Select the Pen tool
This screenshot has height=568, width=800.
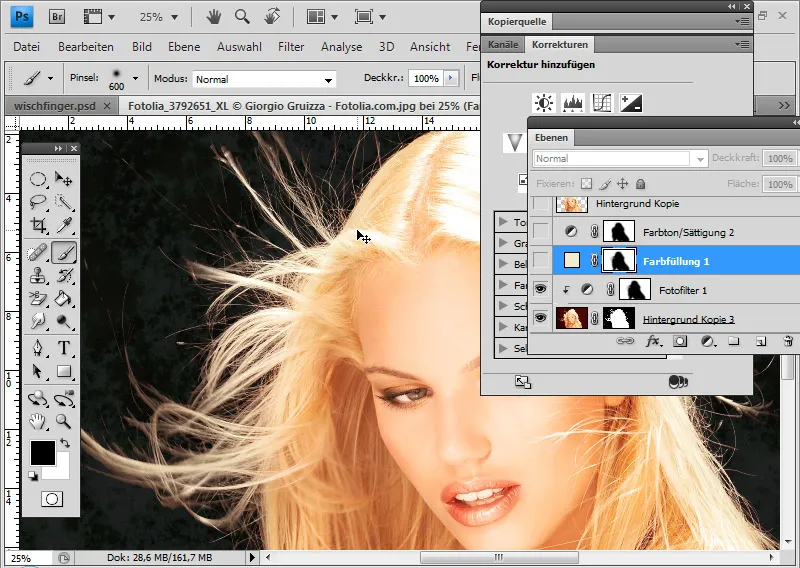pyautogui.click(x=38, y=348)
